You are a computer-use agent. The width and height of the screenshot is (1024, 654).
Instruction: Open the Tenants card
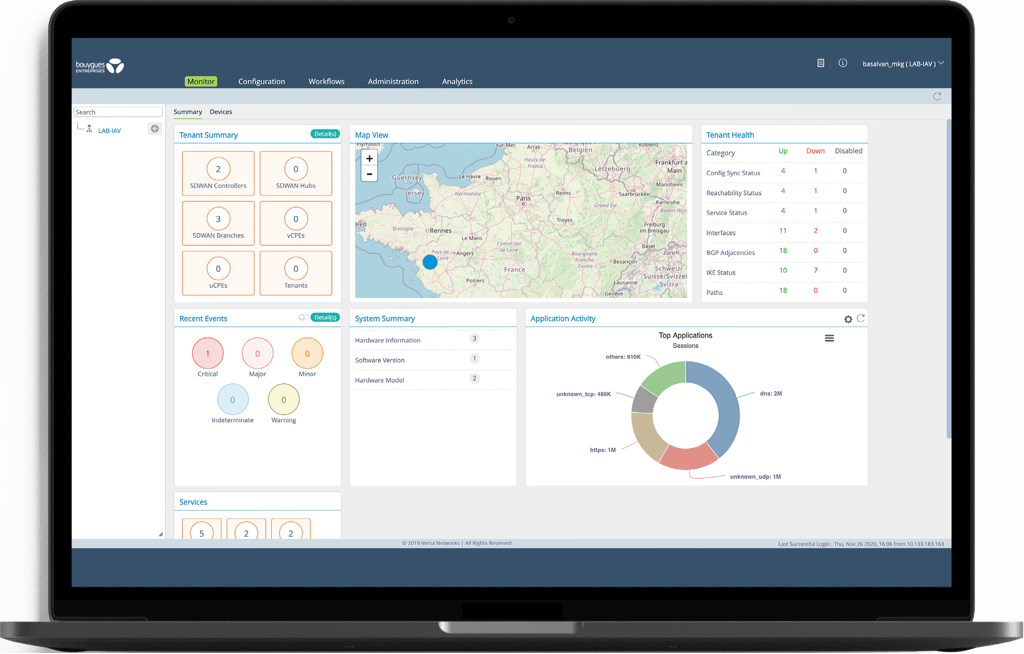296,273
